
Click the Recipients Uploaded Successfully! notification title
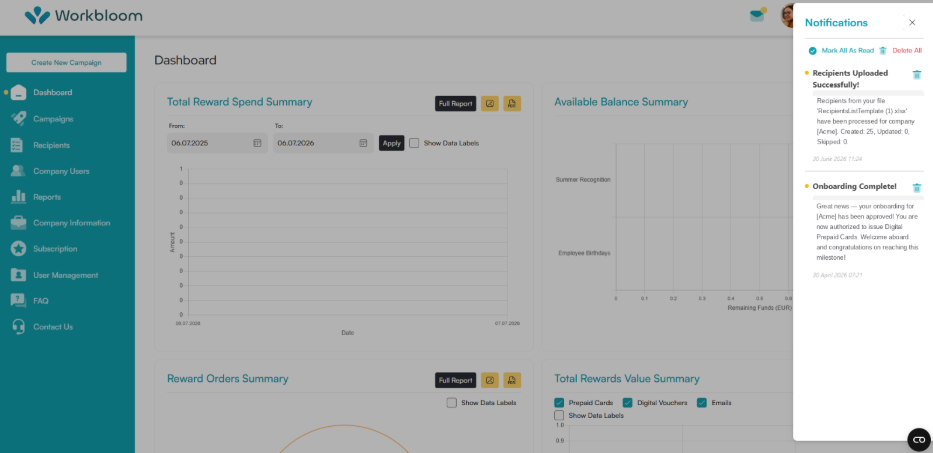point(850,79)
